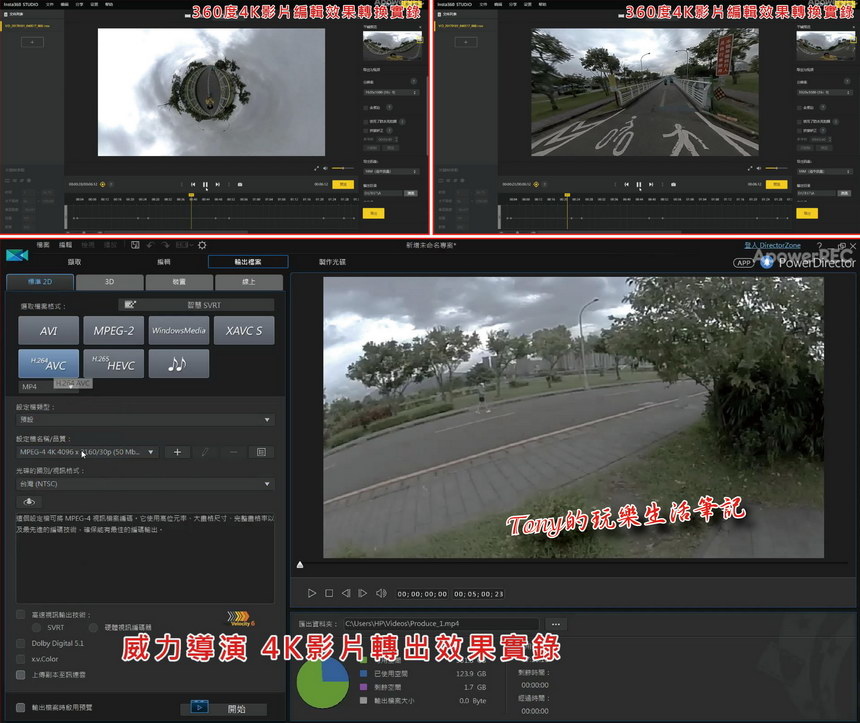Click the 開始 start button
Image resolution: width=860 pixels, height=723 pixels.
click(224, 708)
